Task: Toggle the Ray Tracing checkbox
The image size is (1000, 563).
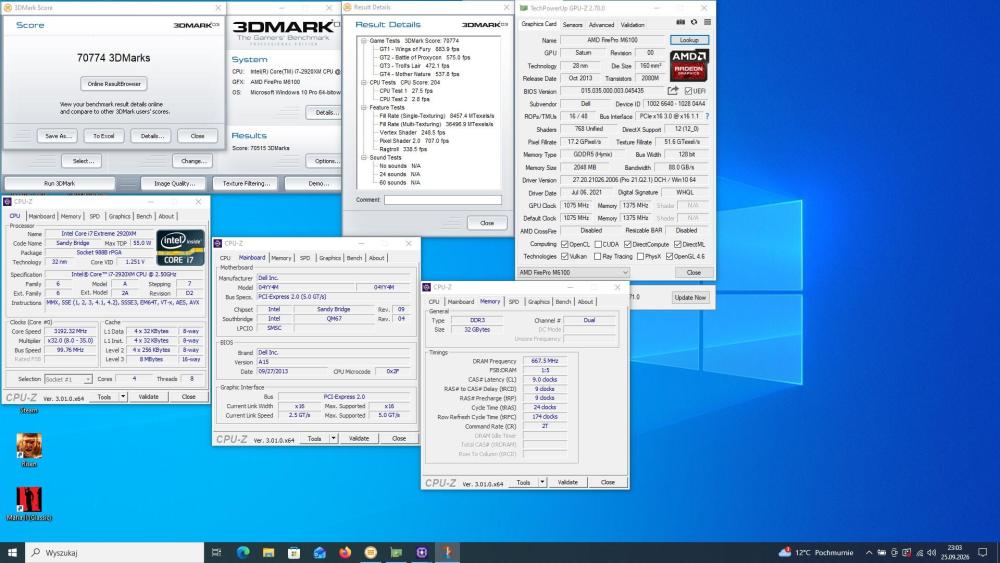Action: (x=598, y=256)
